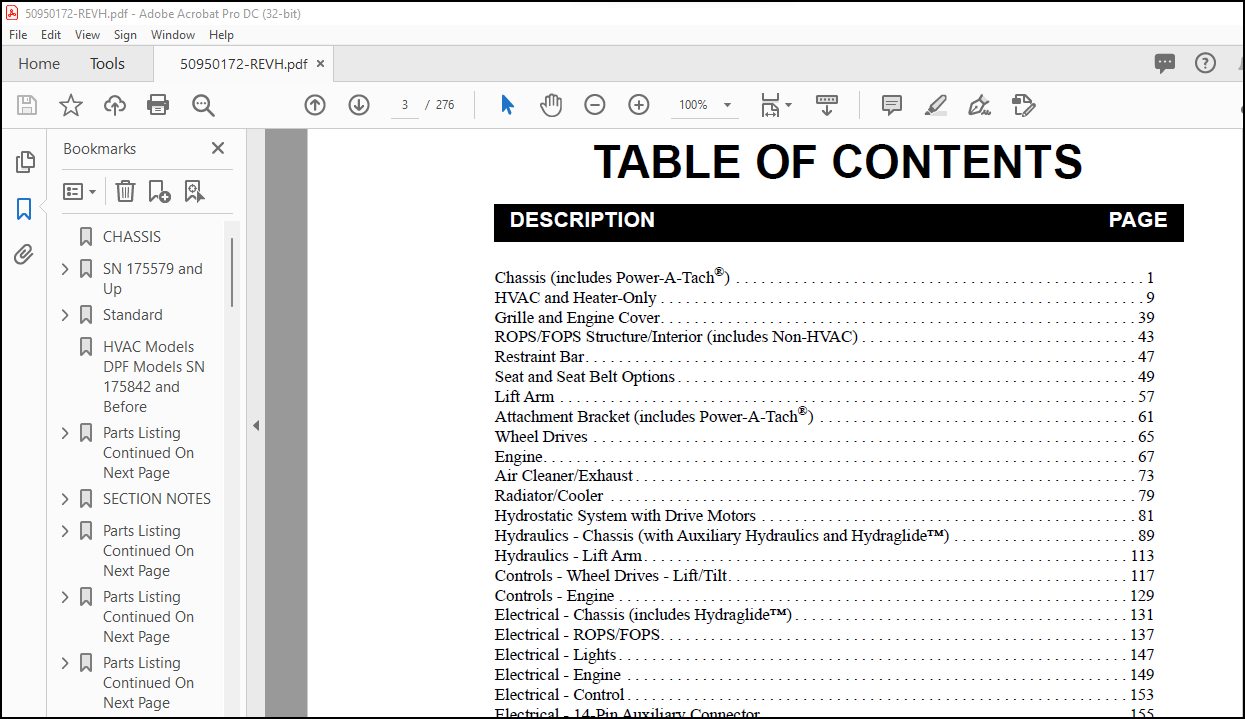The width and height of the screenshot is (1245, 719).
Task: Zoom out with minus button
Action: coord(595,105)
